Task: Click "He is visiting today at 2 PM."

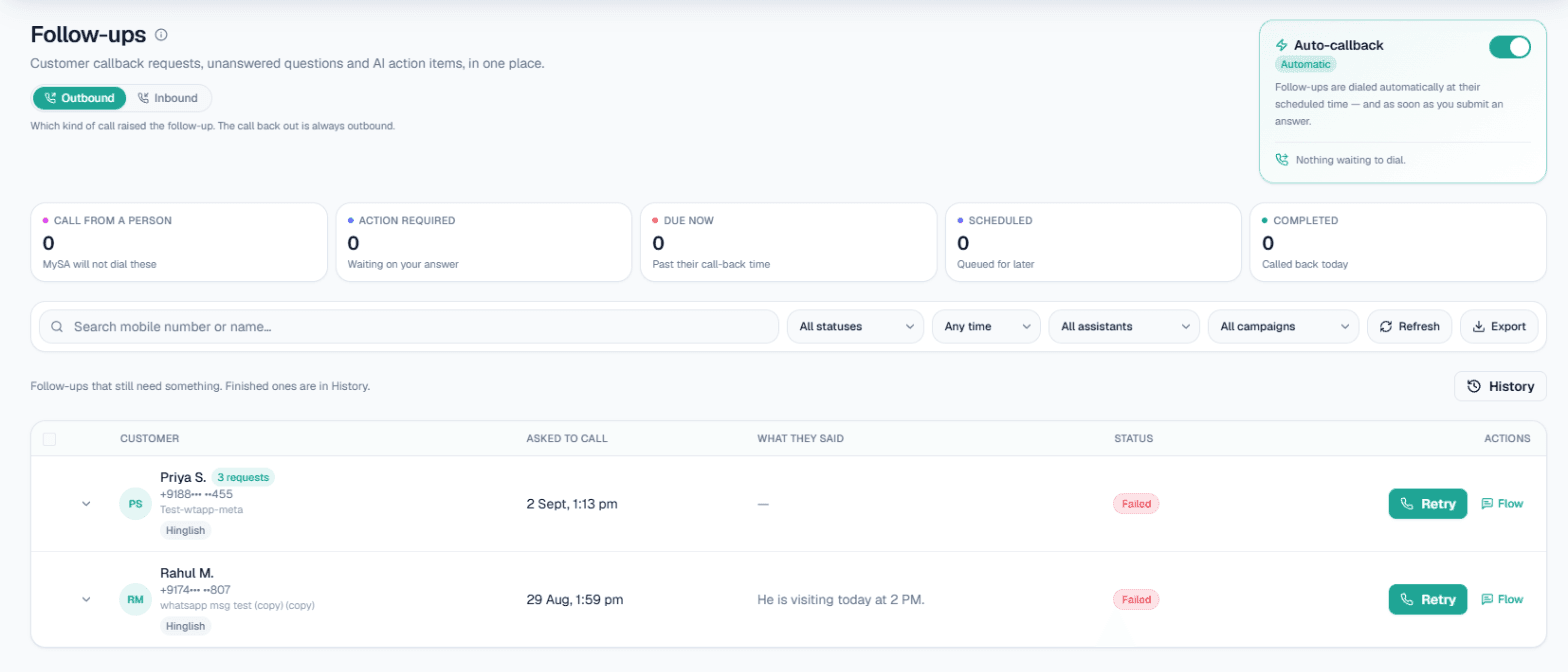Action: [841, 600]
